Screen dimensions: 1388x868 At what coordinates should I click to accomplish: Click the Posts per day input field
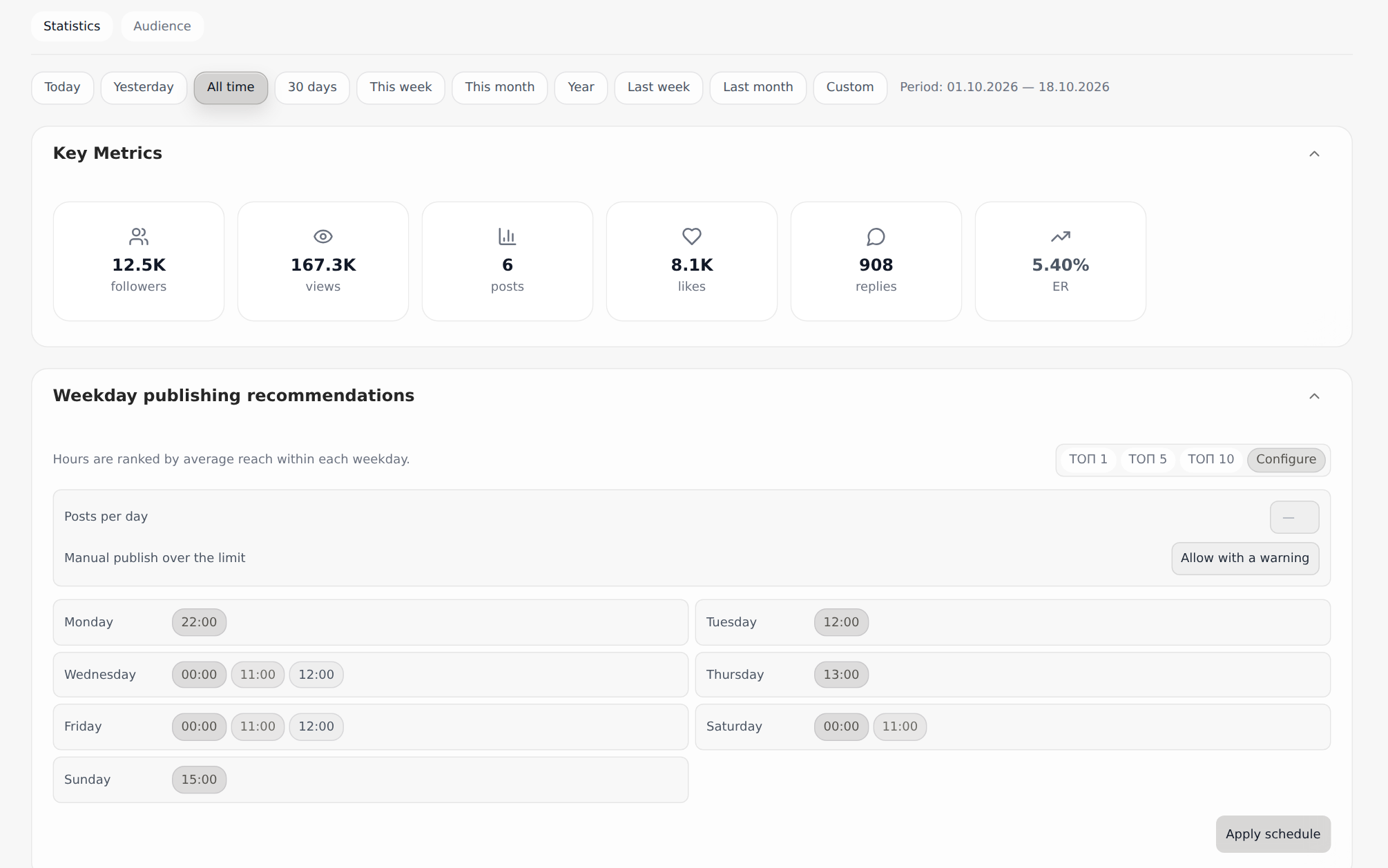point(1294,517)
